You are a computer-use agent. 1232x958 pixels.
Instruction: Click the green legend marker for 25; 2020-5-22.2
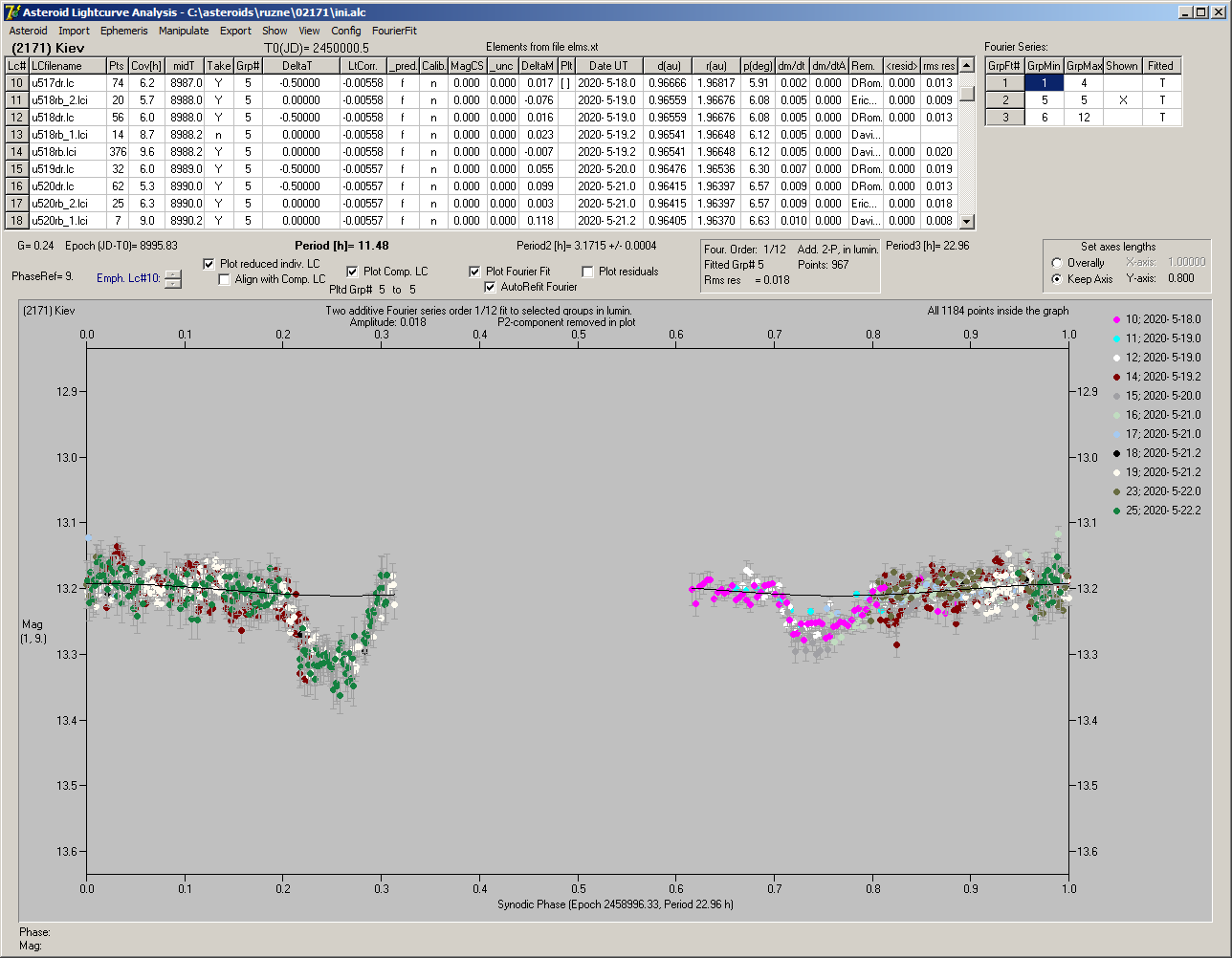1117,511
